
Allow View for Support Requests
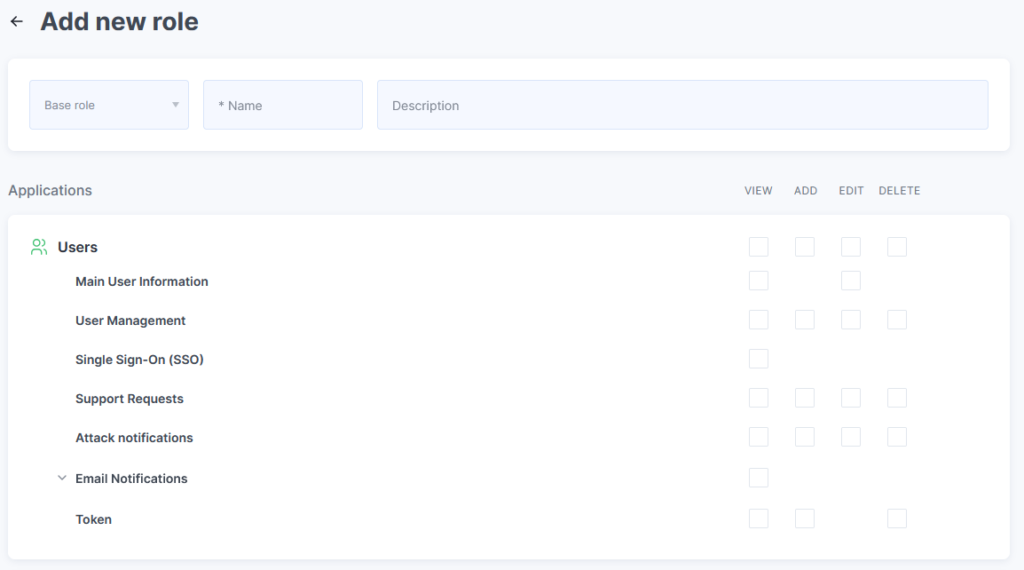pos(758,398)
